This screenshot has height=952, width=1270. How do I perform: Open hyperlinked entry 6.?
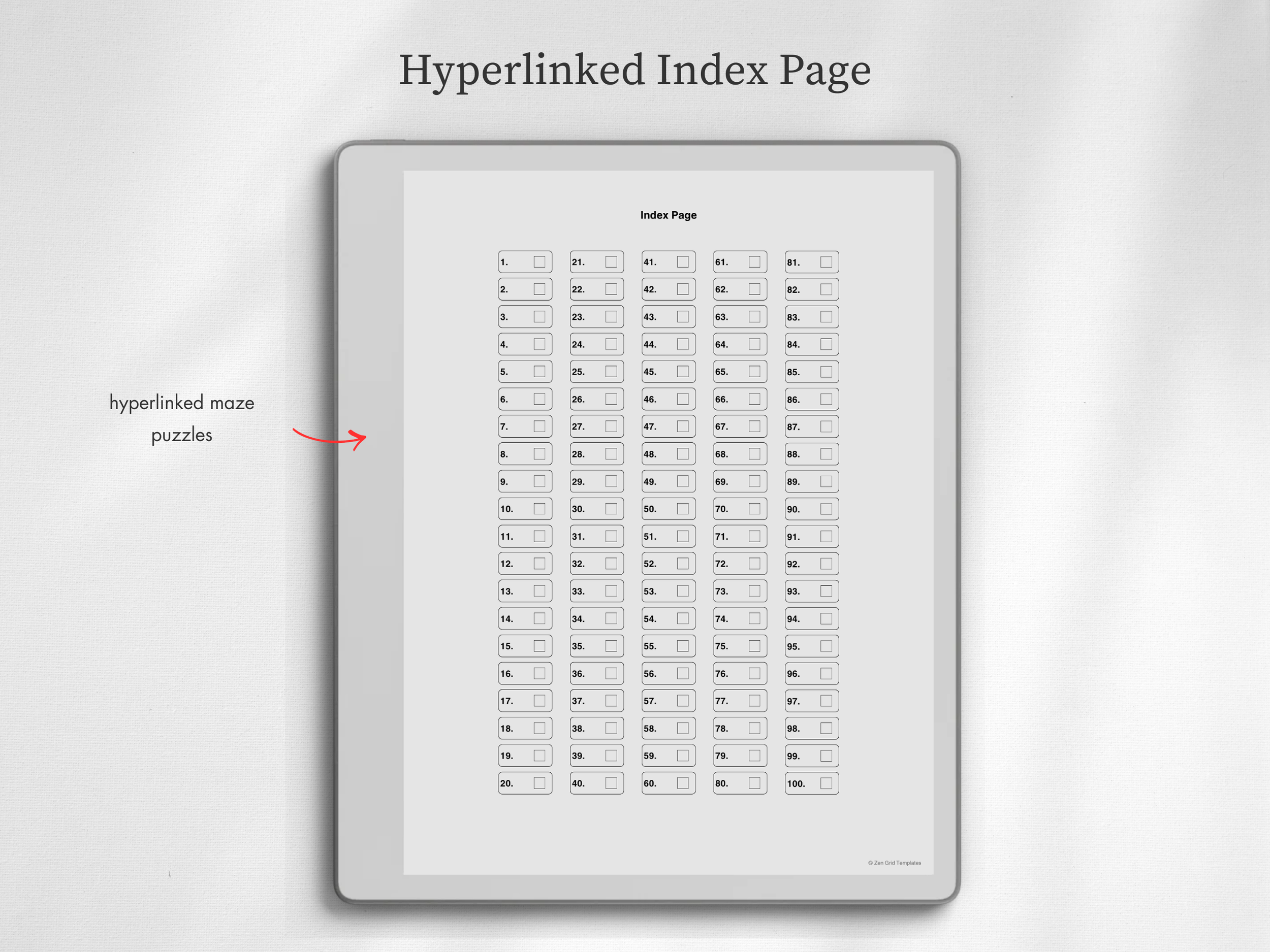click(525, 399)
